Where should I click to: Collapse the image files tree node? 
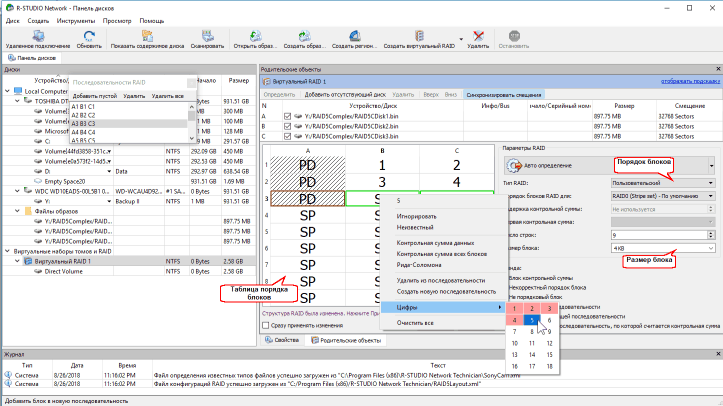click(x=18, y=211)
